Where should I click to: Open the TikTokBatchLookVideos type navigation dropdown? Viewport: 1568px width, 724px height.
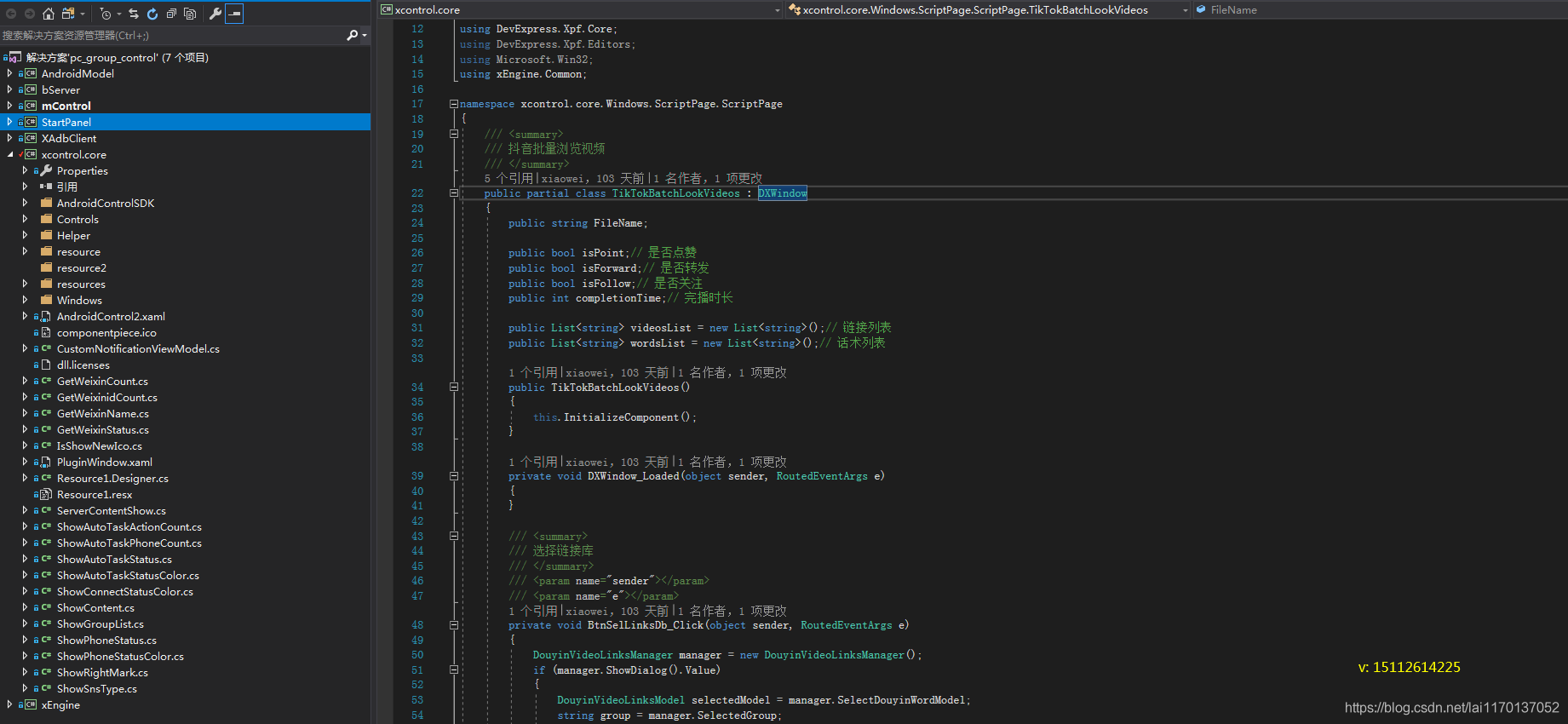[1185, 10]
